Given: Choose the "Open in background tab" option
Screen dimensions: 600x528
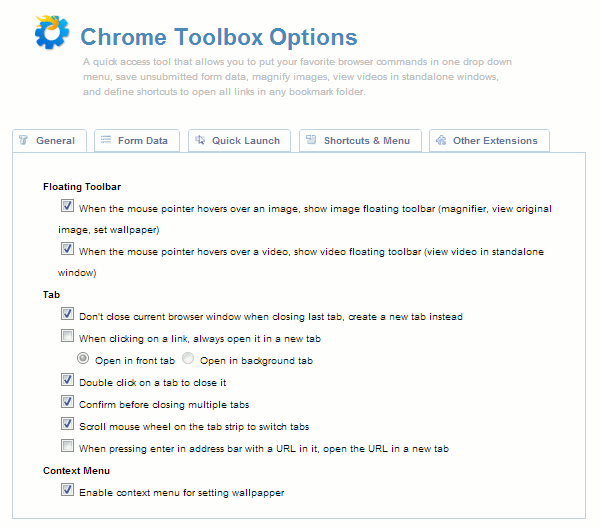Looking at the screenshot, I should click(x=188, y=360).
